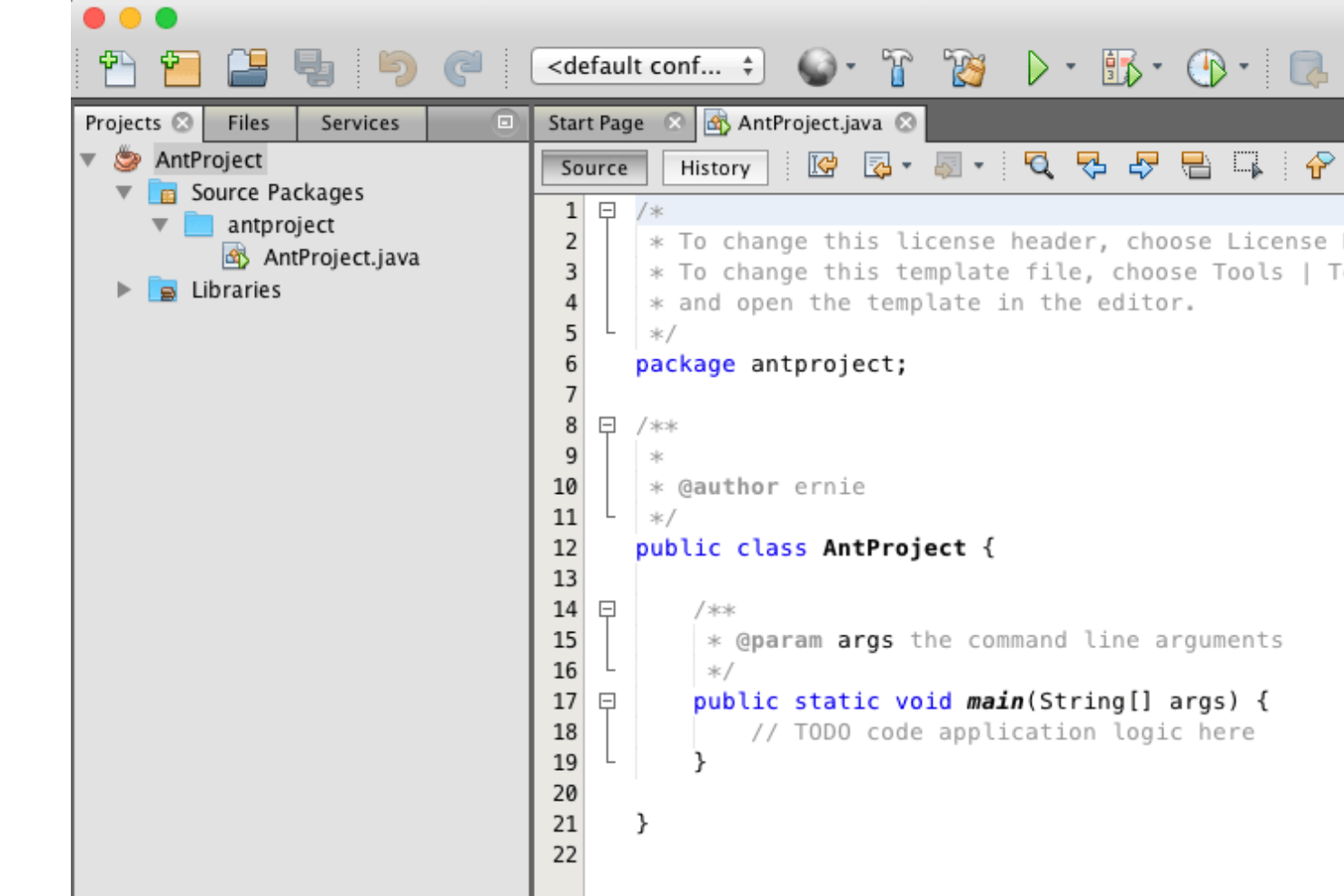
Task: Switch to the Start Page tab
Action: 595,123
